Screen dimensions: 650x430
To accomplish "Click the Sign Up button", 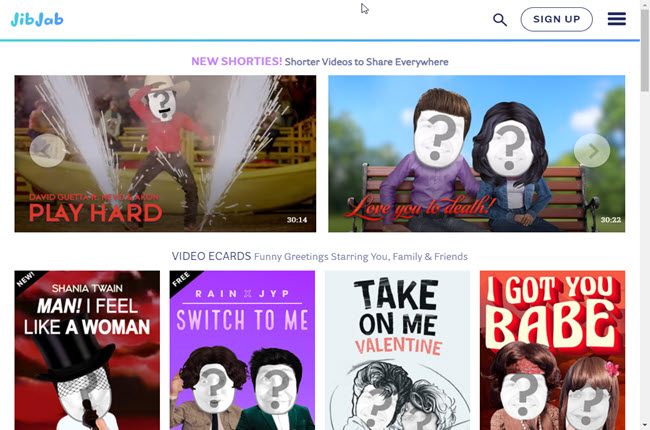I will 556,19.
